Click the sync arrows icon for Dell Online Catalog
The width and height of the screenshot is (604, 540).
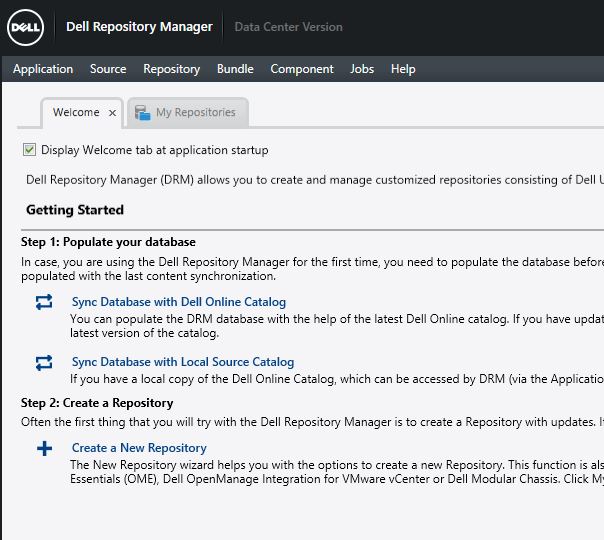(x=44, y=302)
